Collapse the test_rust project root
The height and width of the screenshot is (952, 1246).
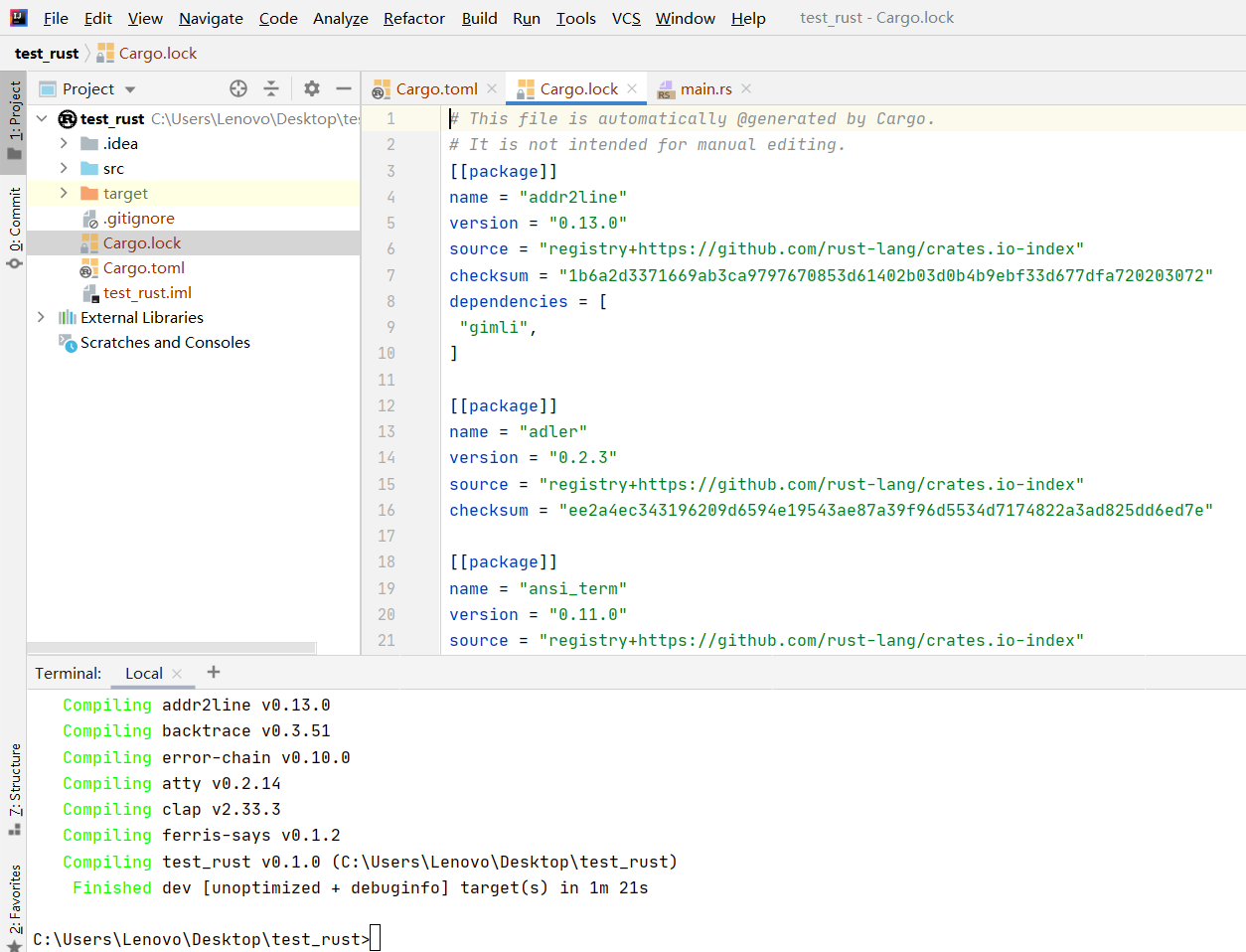coord(42,118)
